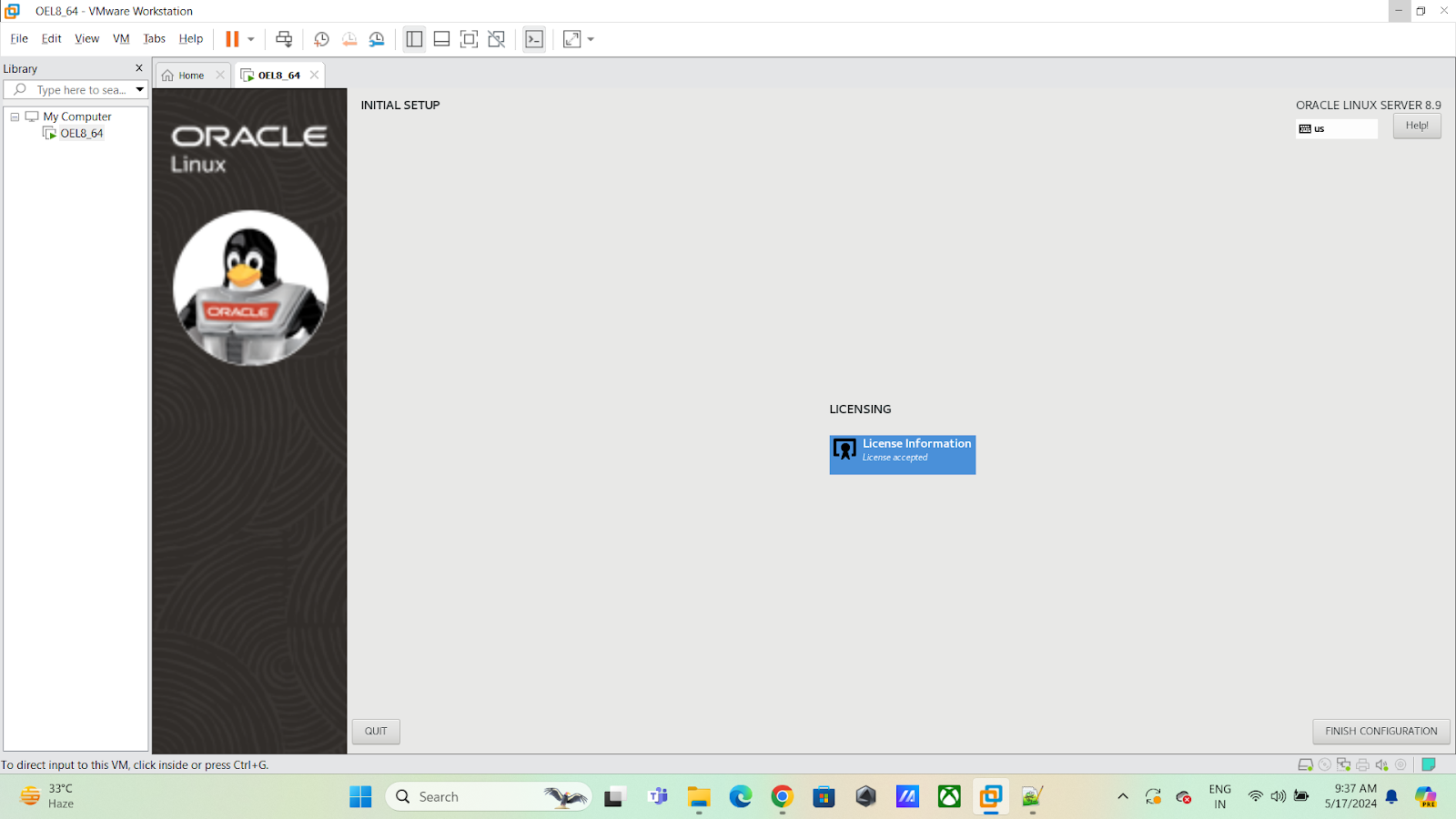The image size is (1456, 819).
Task: Open the Help menu
Action: click(191, 38)
